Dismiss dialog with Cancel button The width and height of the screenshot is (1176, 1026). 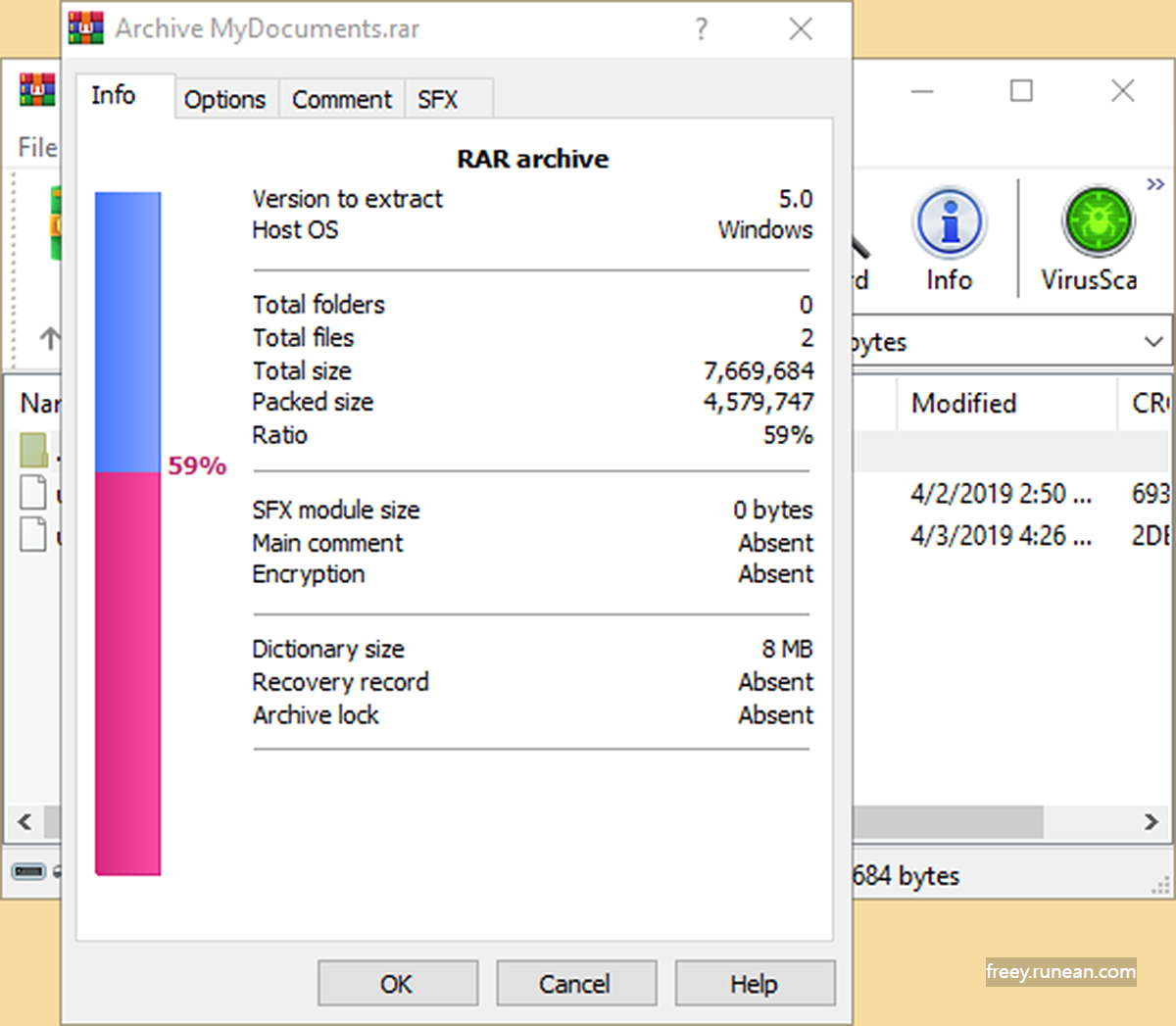tap(575, 983)
